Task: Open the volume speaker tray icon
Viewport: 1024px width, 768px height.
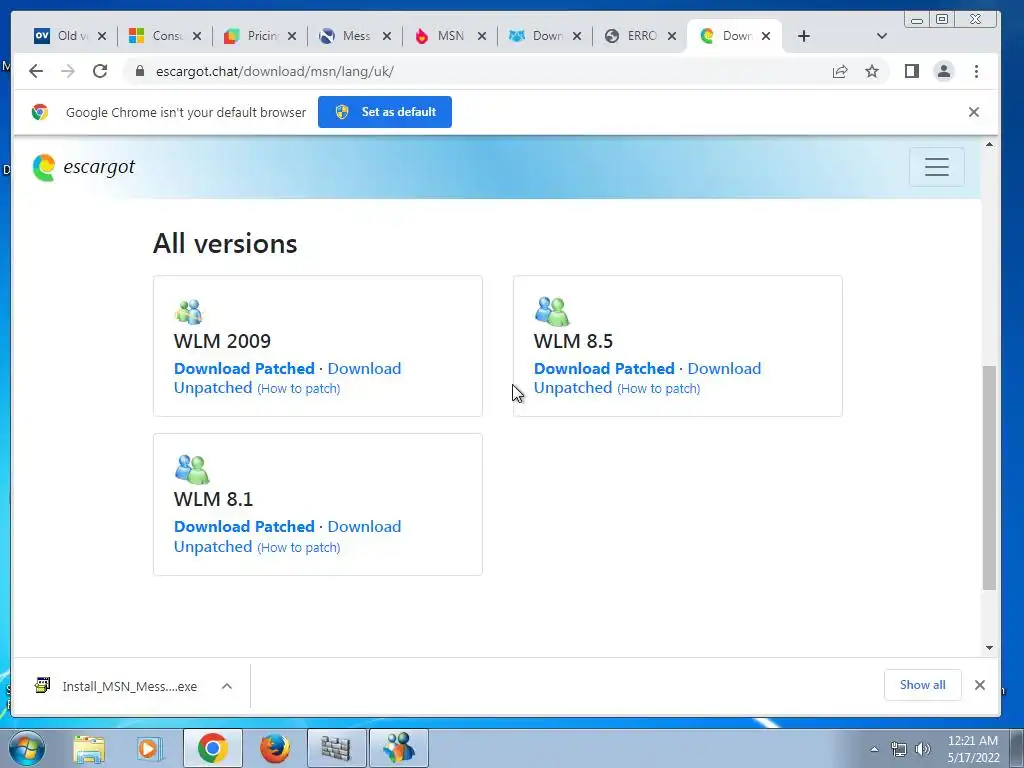Action: 923,749
